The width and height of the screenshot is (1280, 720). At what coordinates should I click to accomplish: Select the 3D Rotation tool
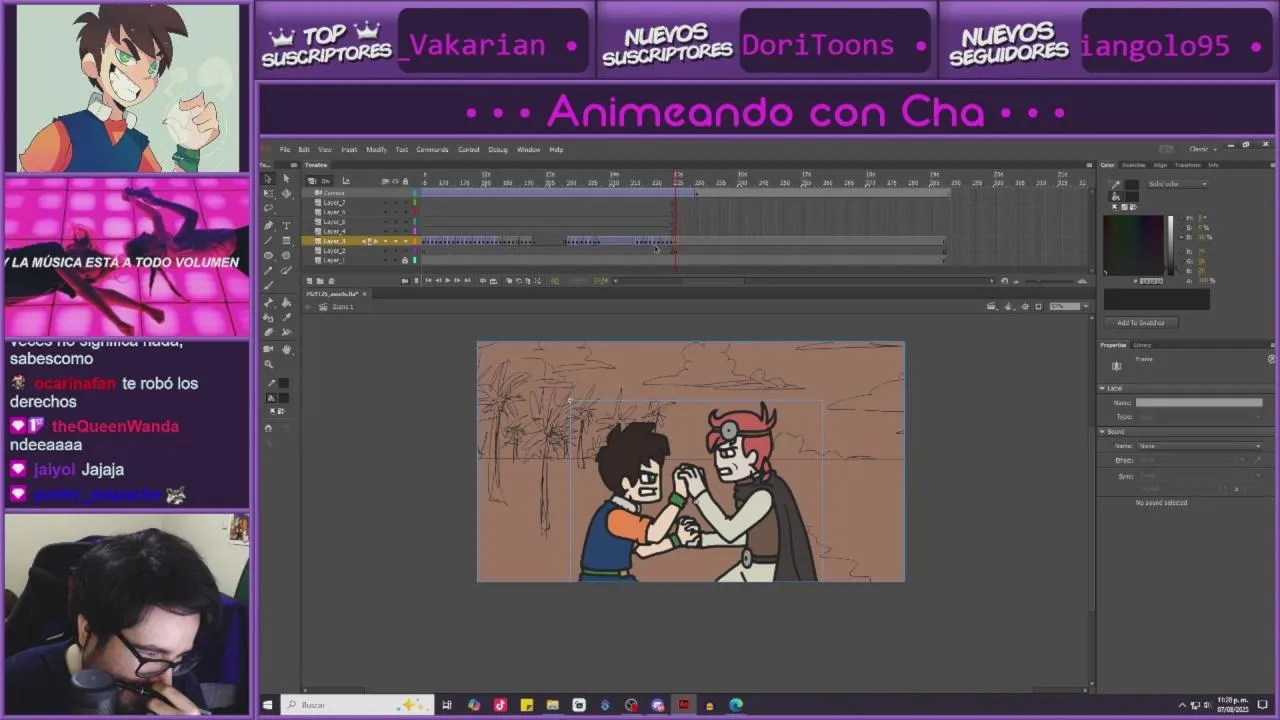click(286, 193)
